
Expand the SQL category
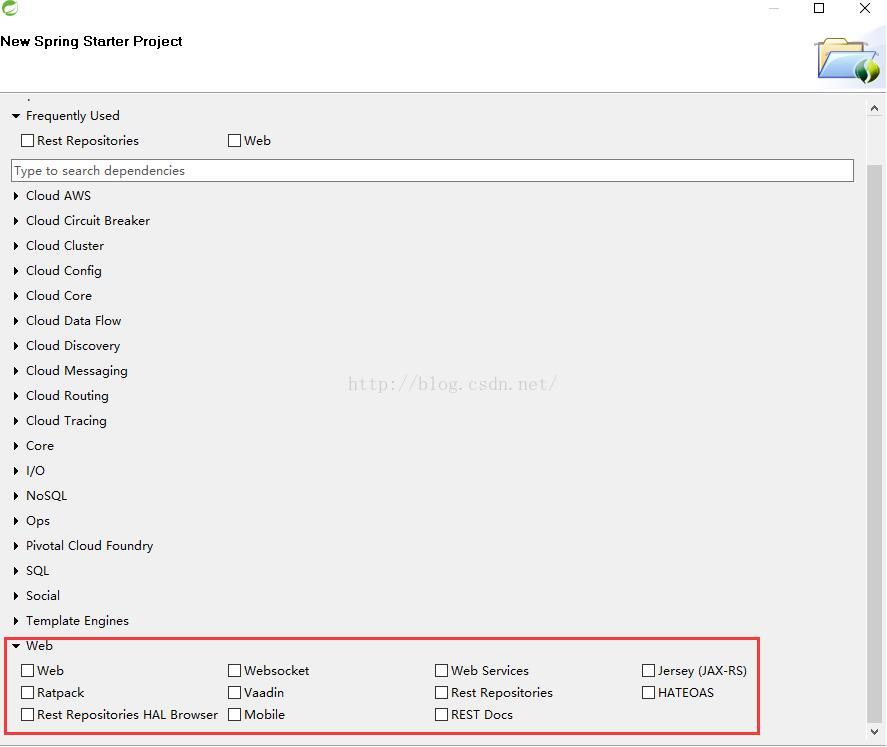click(16, 571)
